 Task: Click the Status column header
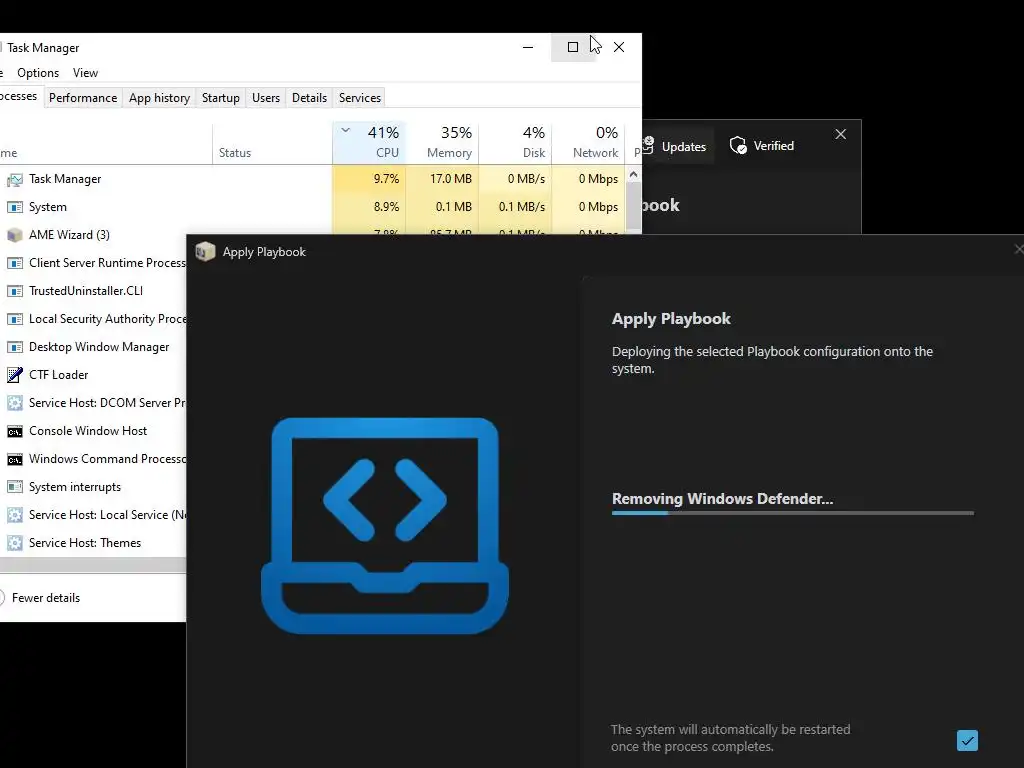[272, 142]
